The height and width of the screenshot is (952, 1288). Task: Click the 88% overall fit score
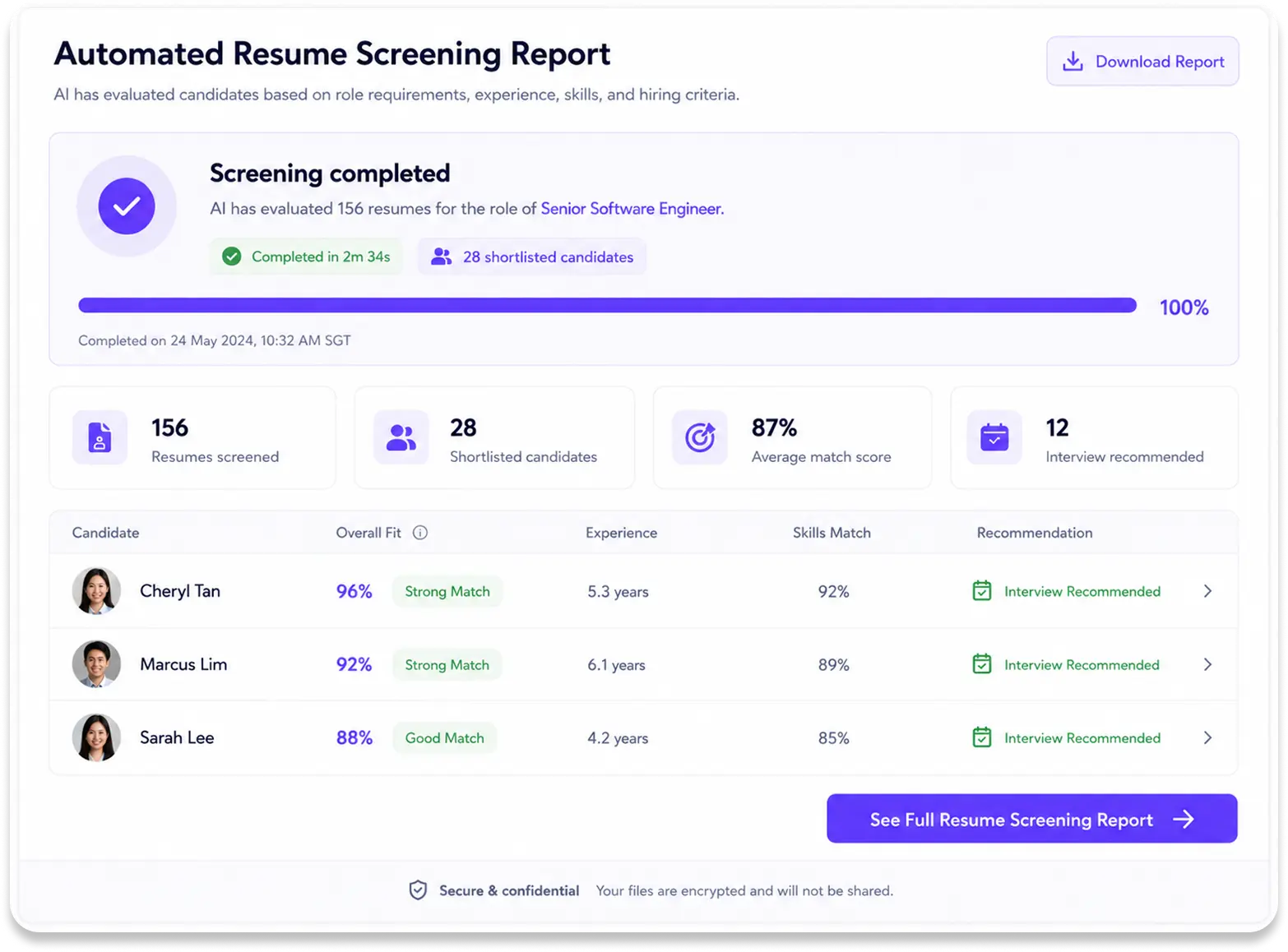coord(354,737)
